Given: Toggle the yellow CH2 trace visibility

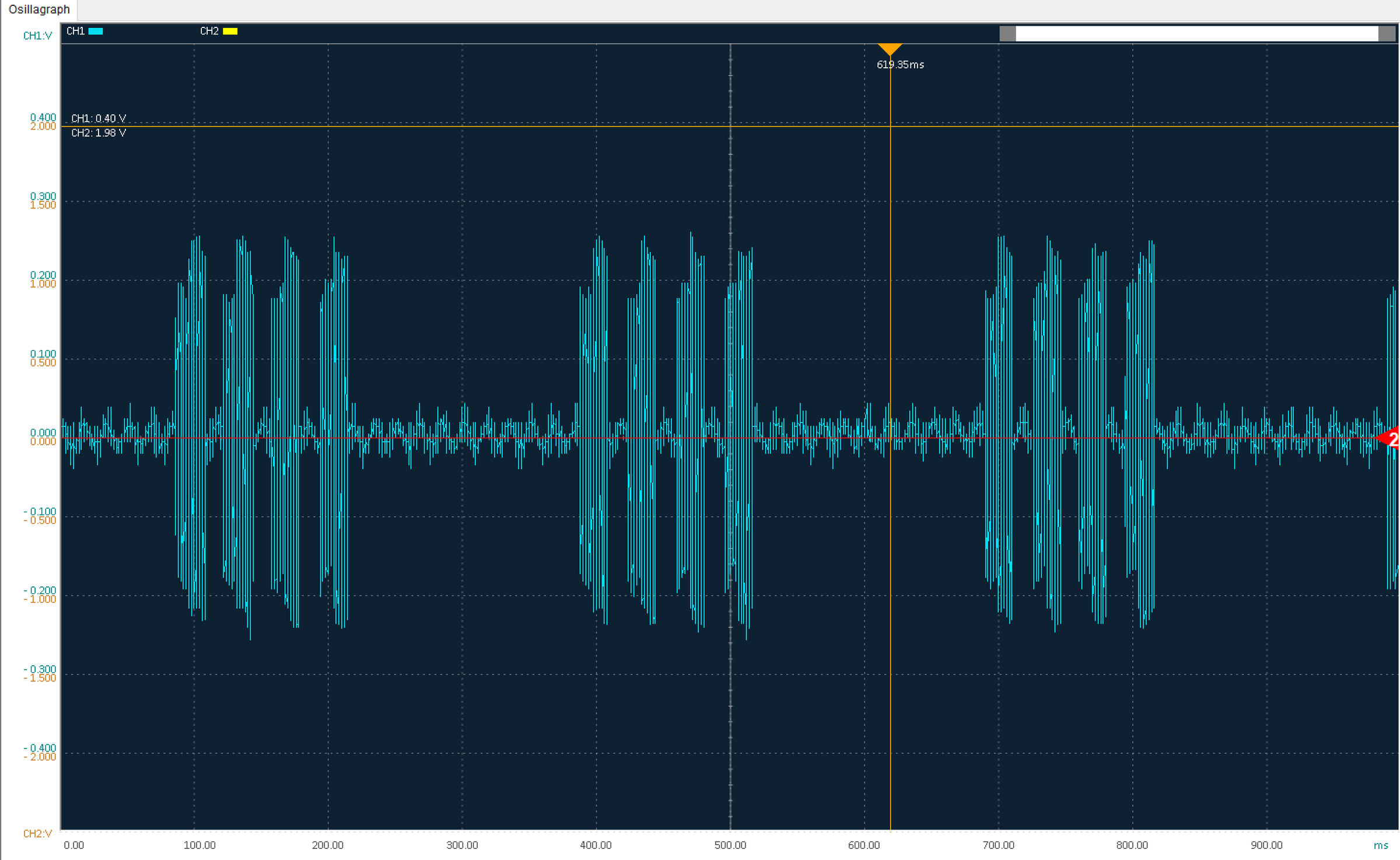Looking at the screenshot, I should pos(231,32).
